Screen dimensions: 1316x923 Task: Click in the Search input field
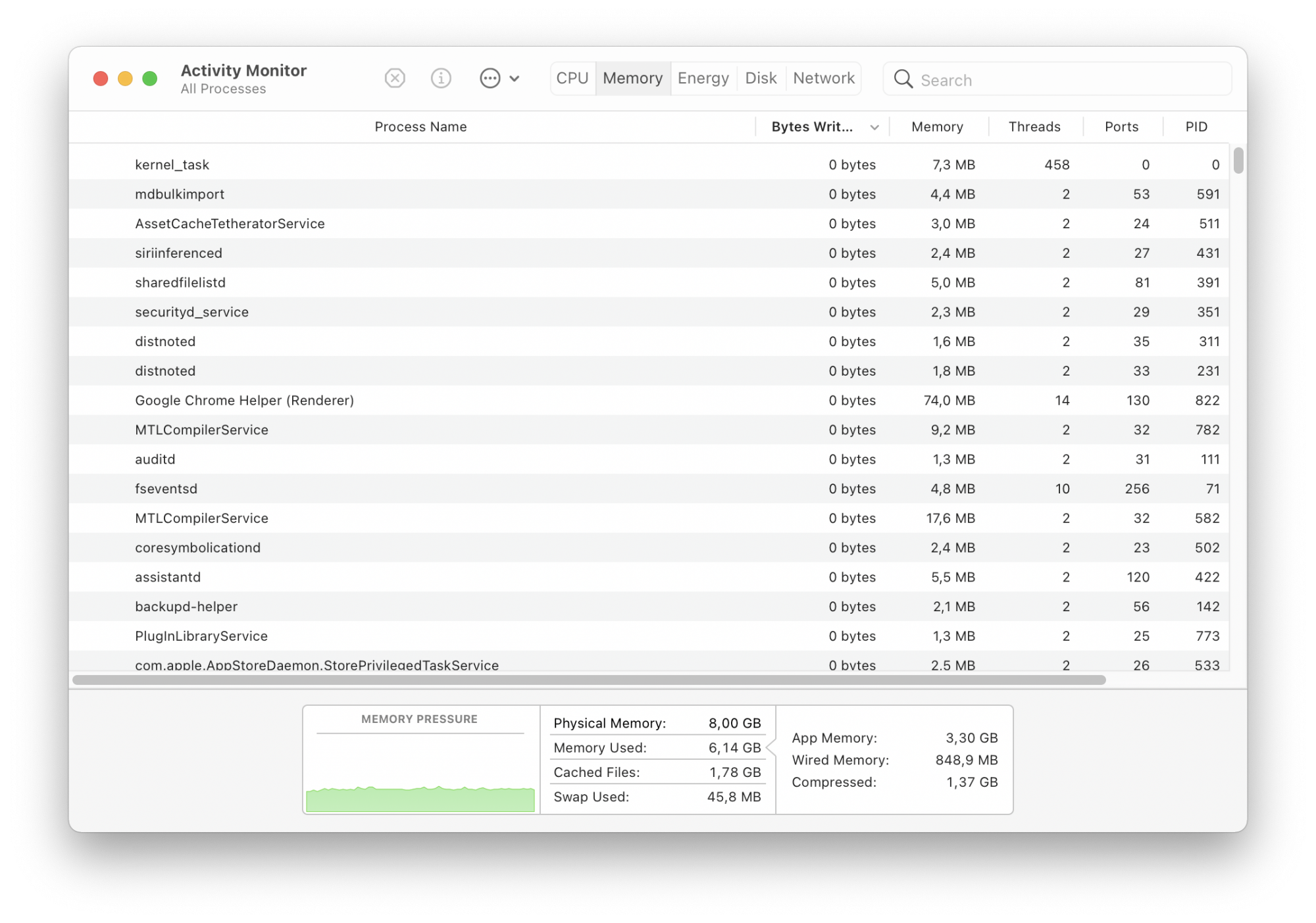click(1066, 80)
